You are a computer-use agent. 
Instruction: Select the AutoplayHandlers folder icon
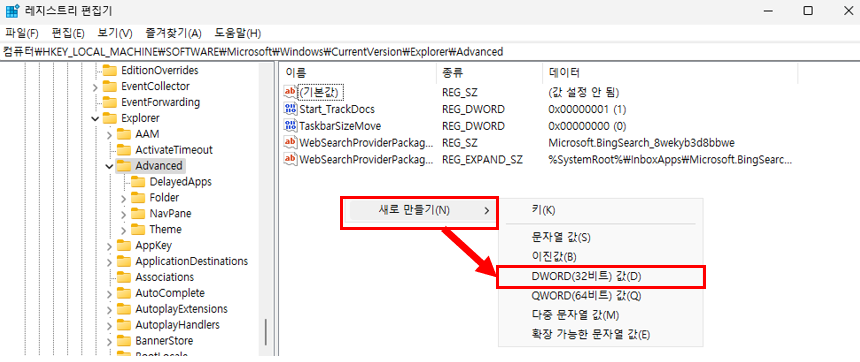point(125,325)
